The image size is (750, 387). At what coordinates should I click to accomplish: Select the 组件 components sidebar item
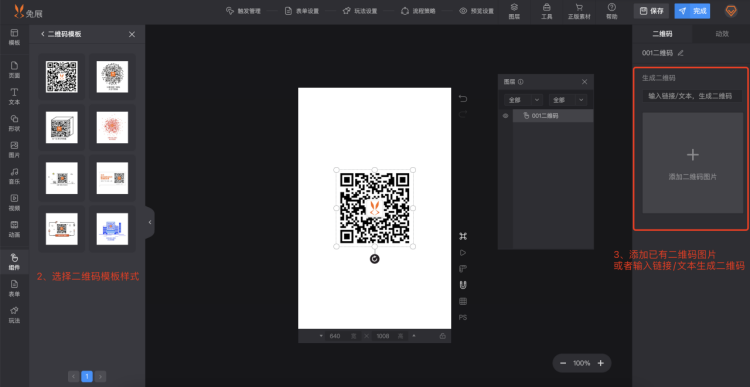coord(14,262)
